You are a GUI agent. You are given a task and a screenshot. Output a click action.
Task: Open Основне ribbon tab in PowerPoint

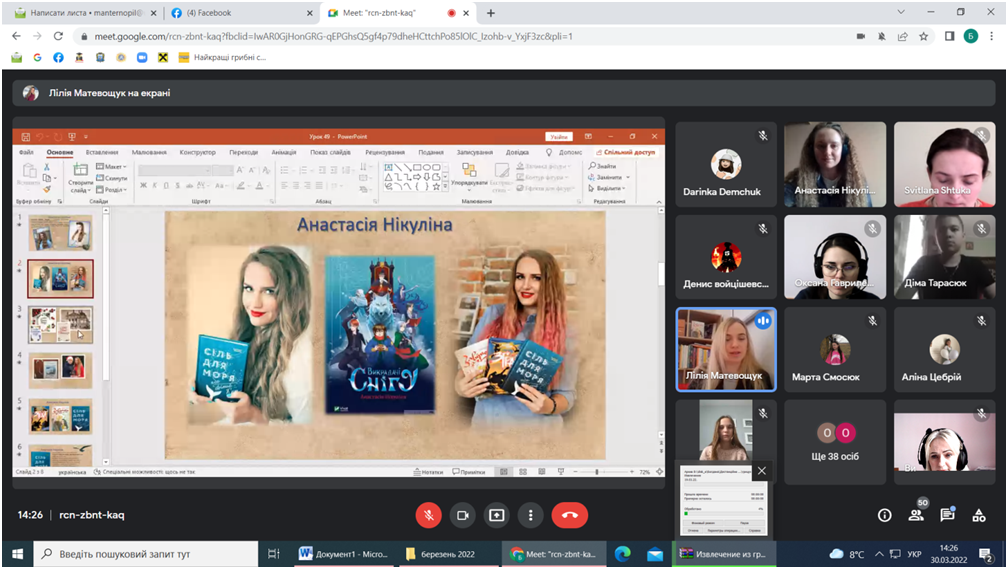[x=60, y=152]
